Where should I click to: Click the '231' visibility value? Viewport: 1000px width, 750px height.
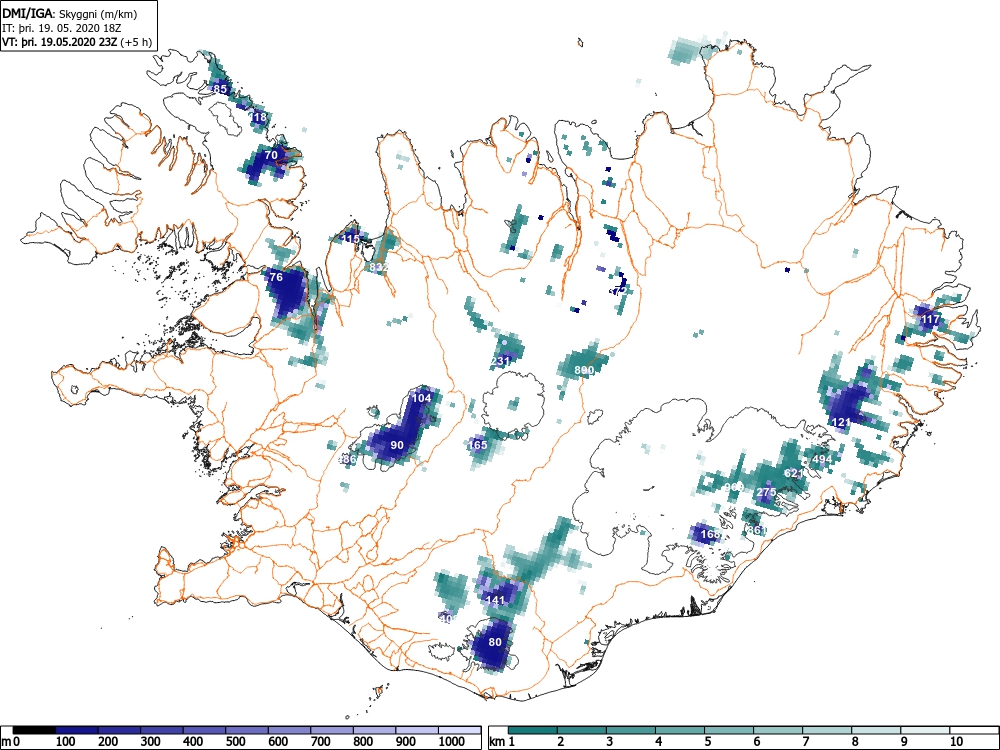501,361
